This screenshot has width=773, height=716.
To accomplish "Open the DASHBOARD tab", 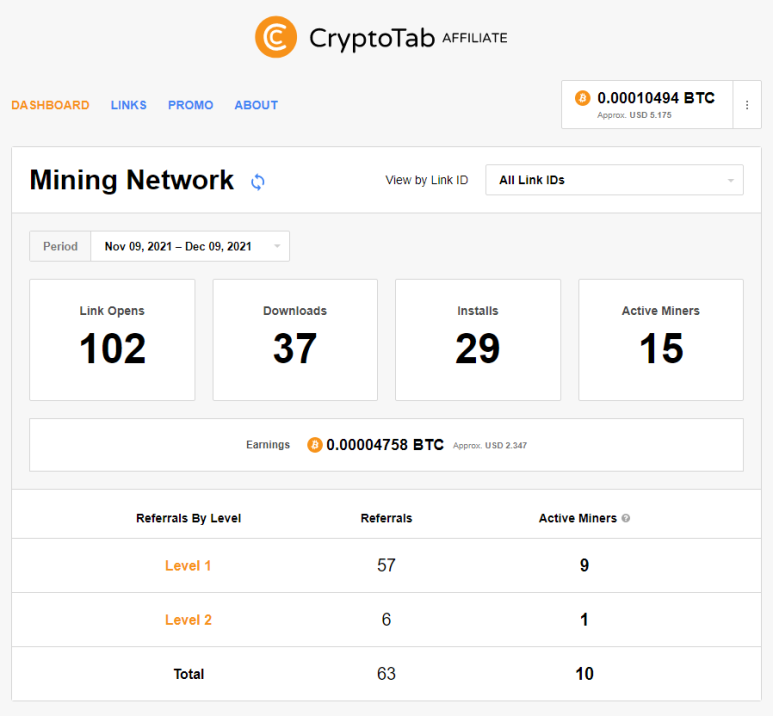I will [x=50, y=105].
